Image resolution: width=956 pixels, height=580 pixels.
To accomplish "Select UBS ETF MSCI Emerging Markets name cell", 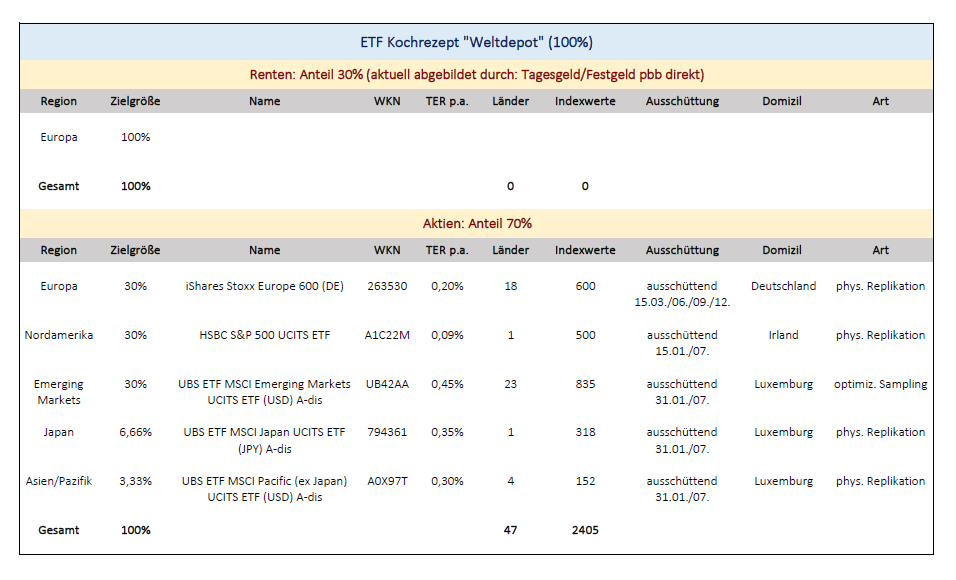I will coord(265,392).
